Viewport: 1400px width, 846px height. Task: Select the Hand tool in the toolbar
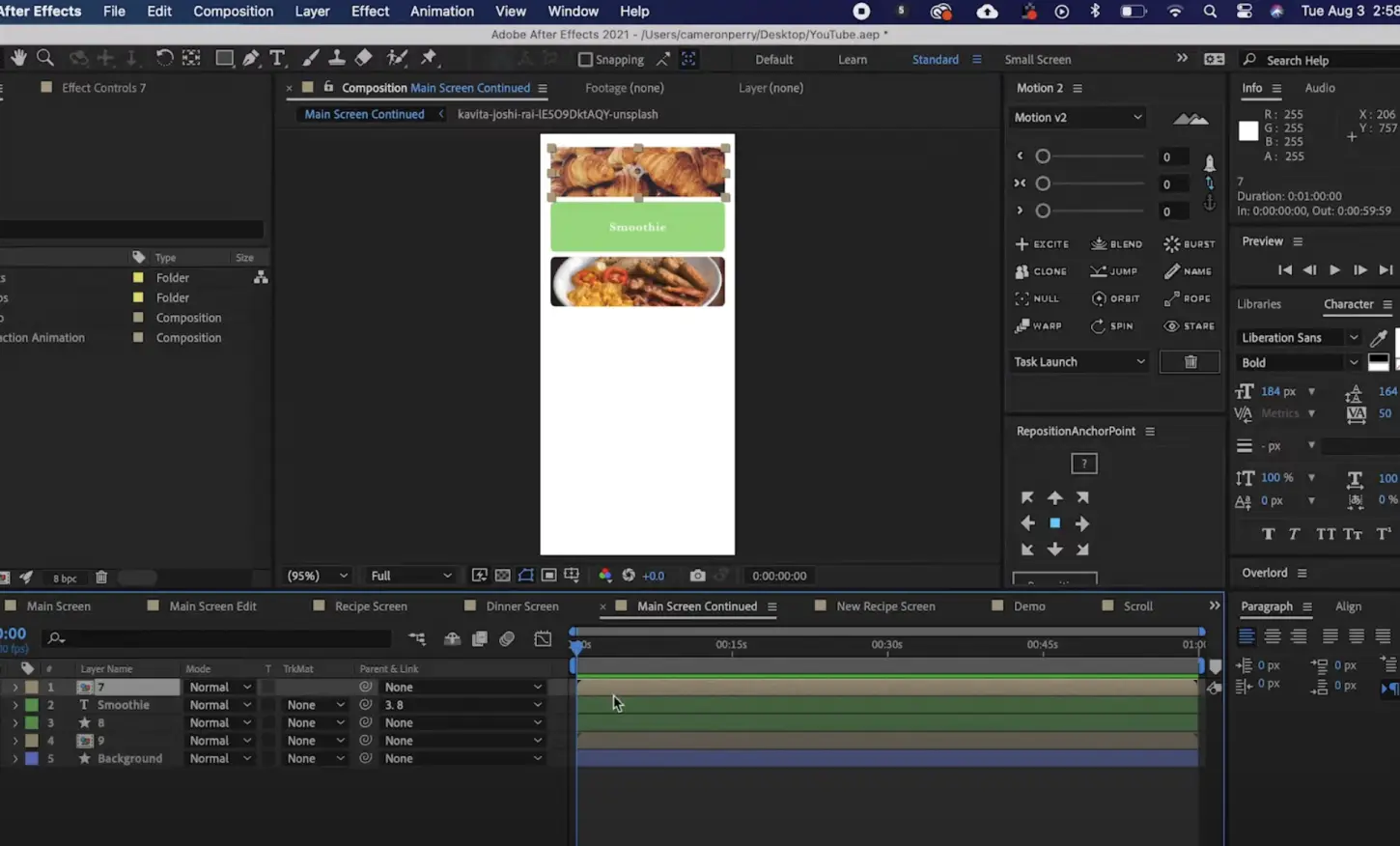pyautogui.click(x=18, y=58)
